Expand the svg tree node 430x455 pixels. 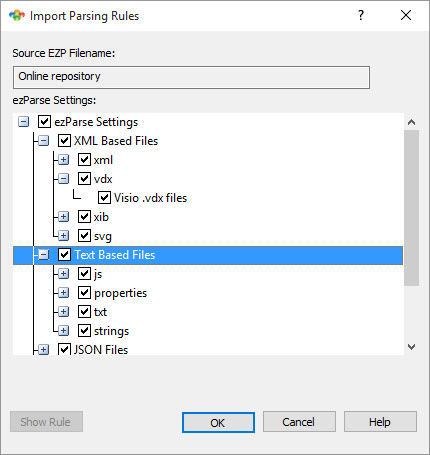[x=63, y=236]
